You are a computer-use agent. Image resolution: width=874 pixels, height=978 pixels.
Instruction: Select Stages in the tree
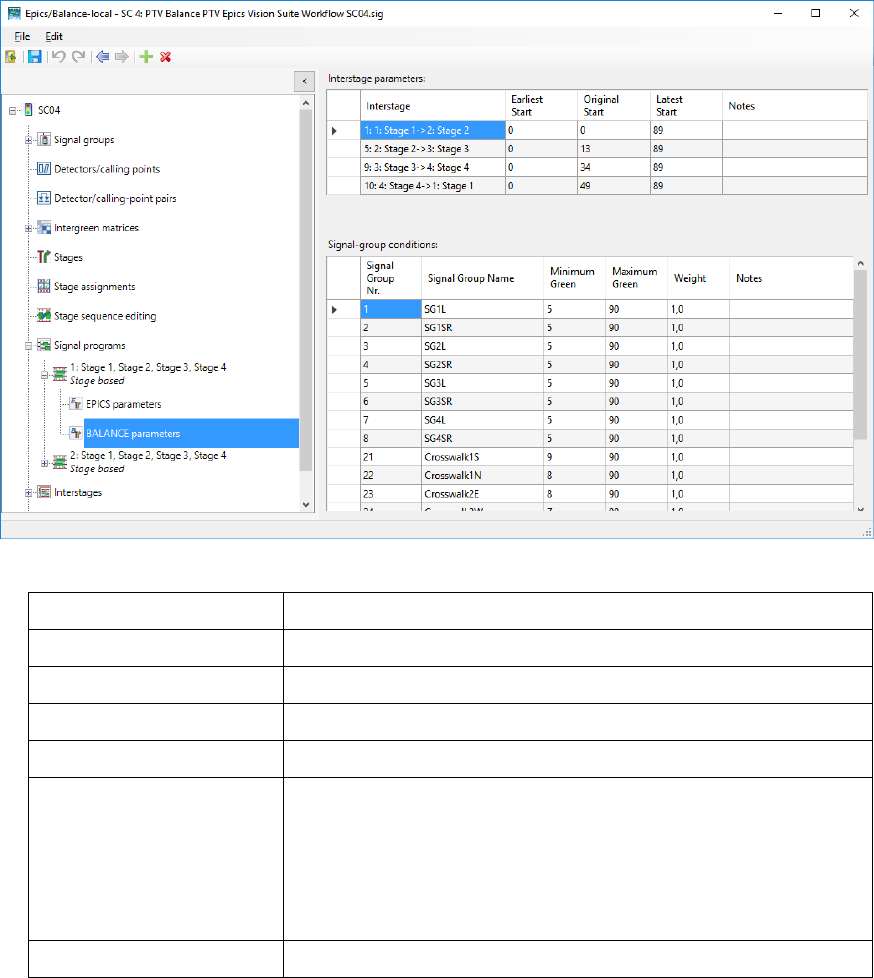[x=68, y=257]
